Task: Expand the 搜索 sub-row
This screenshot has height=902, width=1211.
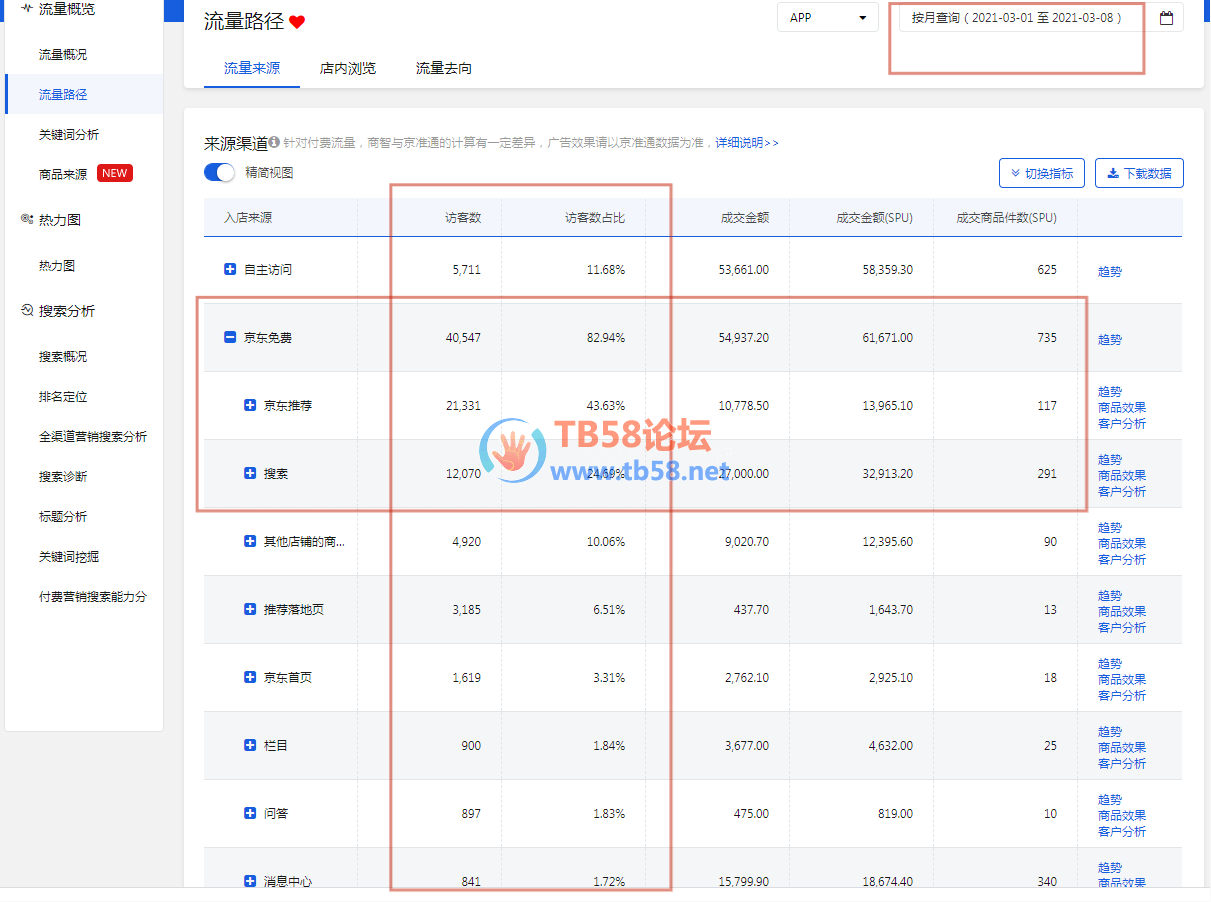Action: (250, 473)
